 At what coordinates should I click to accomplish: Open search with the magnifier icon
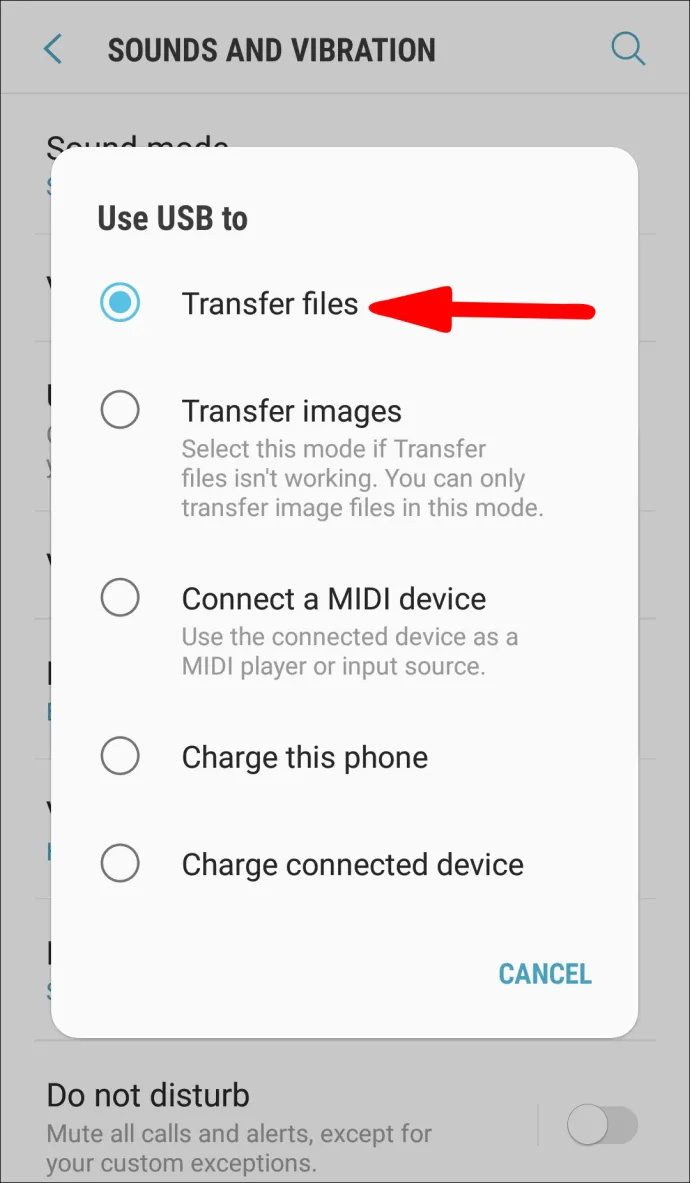[627, 50]
